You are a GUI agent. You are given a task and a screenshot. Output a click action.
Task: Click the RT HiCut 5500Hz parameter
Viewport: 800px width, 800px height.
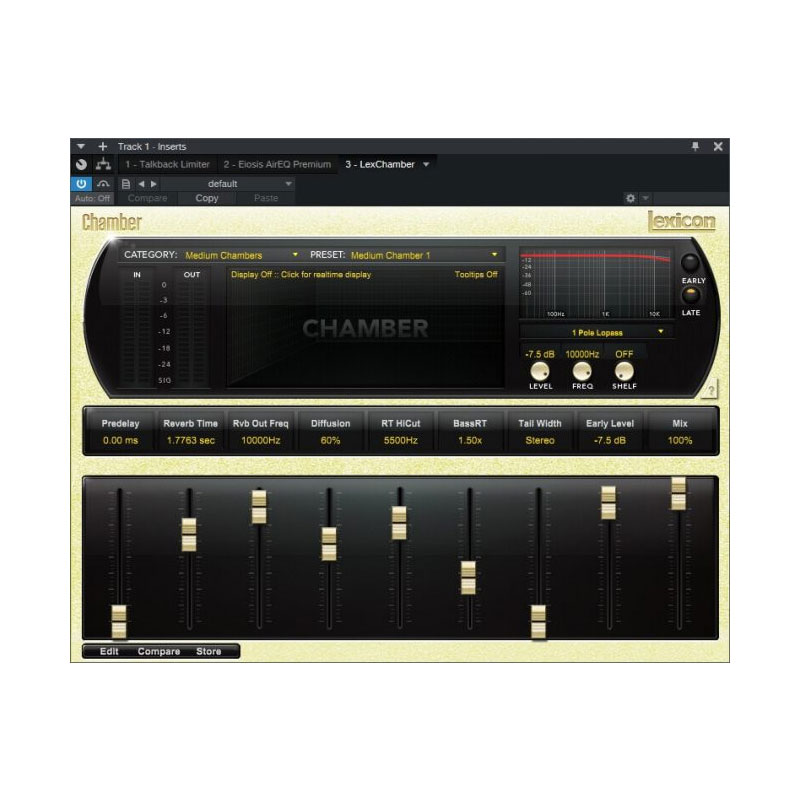[401, 432]
